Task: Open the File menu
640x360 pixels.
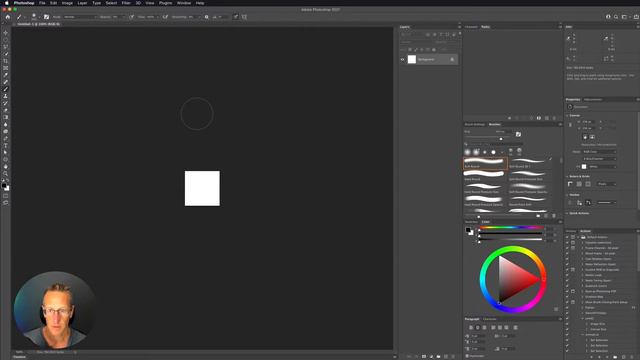Action: [x=42, y=3]
